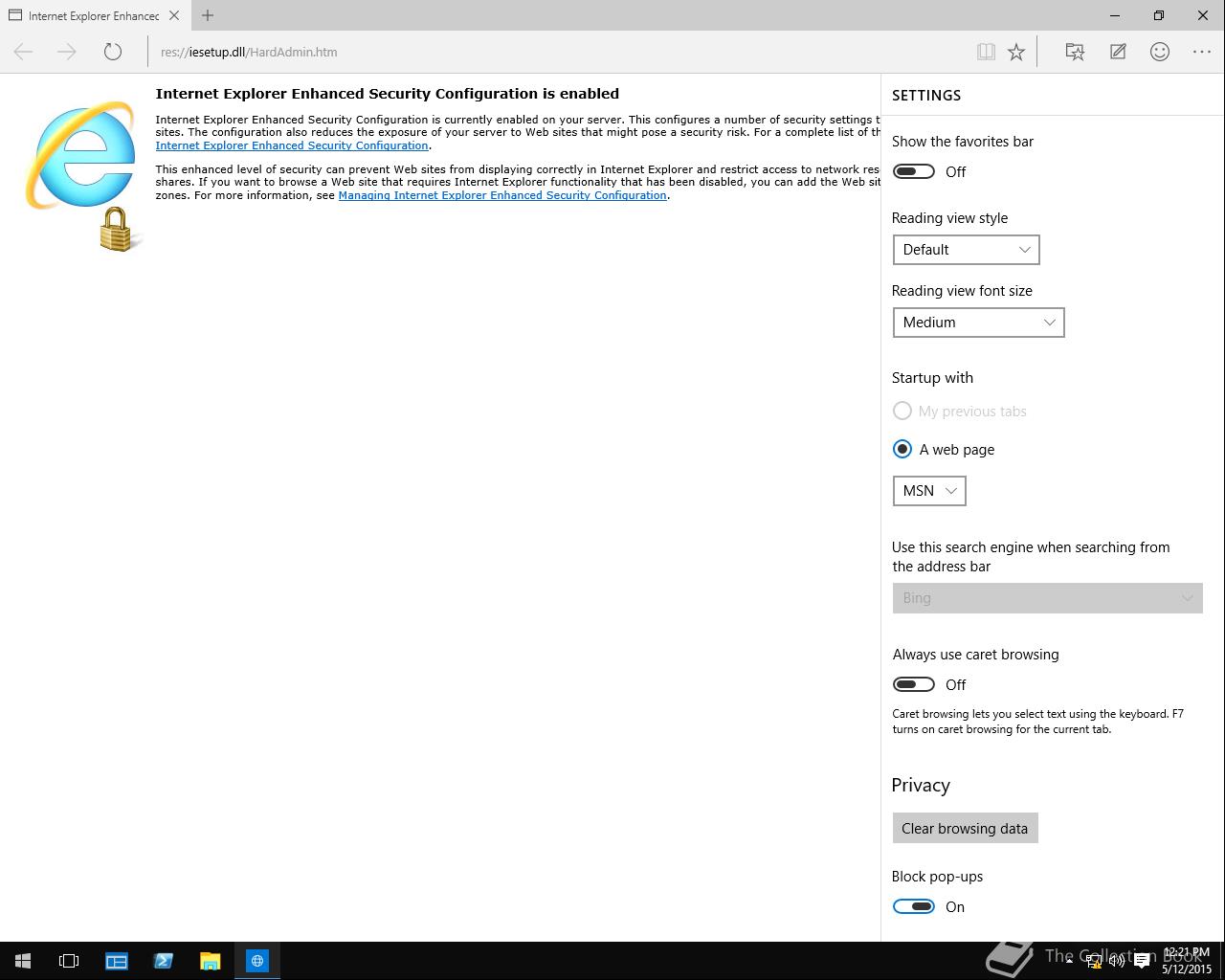Open the Bing search engine dropdown
The height and width of the screenshot is (980, 1225).
click(1047, 598)
